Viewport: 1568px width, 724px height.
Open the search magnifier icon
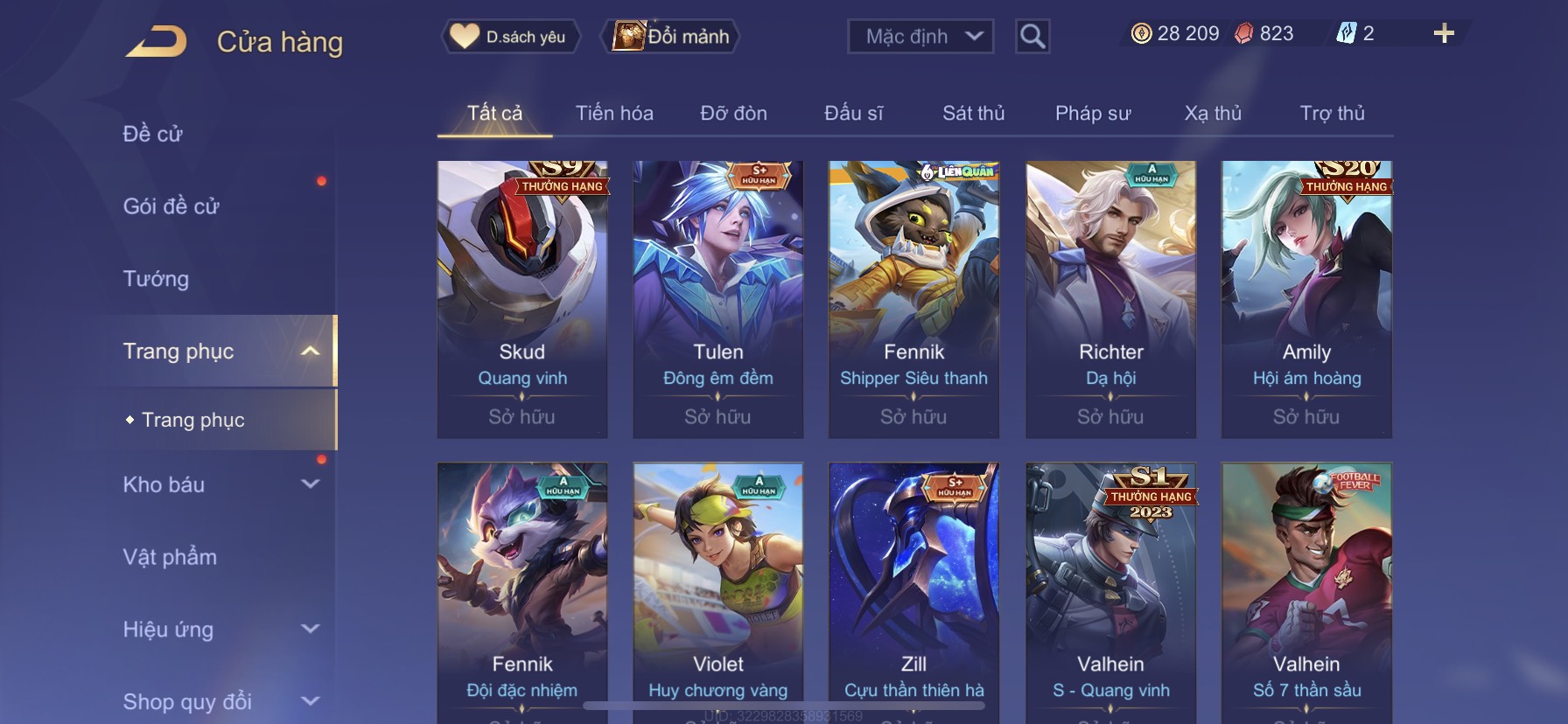tap(1032, 36)
